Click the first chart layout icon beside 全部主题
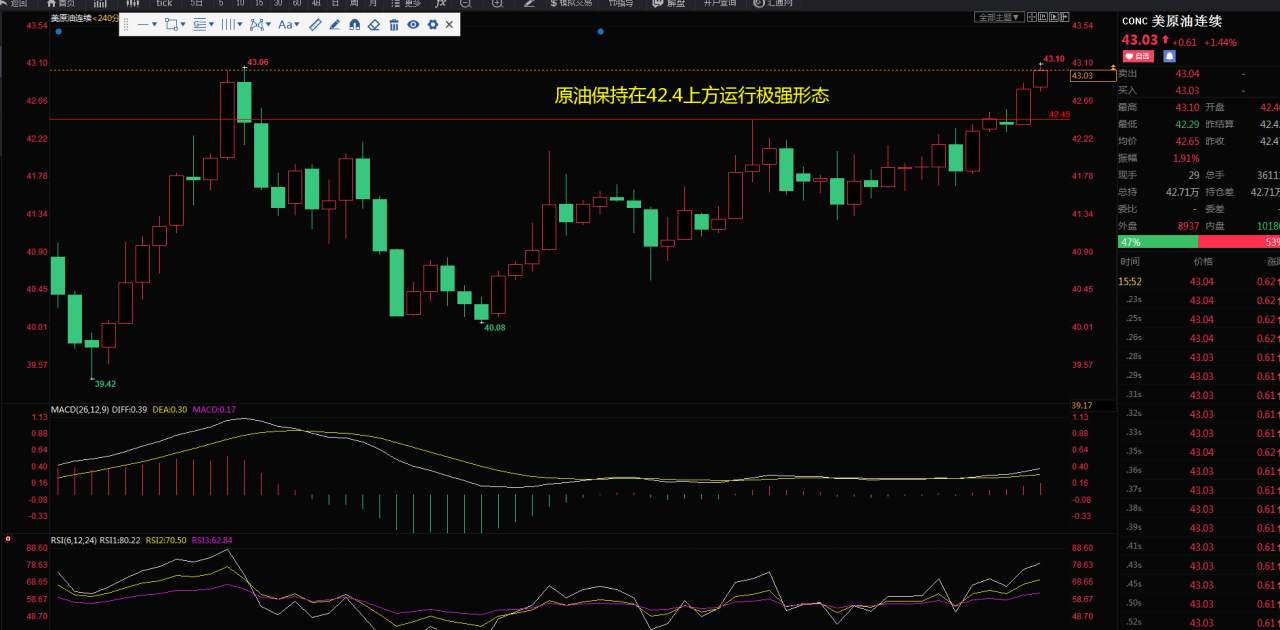The image size is (1280, 630). click(x=1031, y=17)
